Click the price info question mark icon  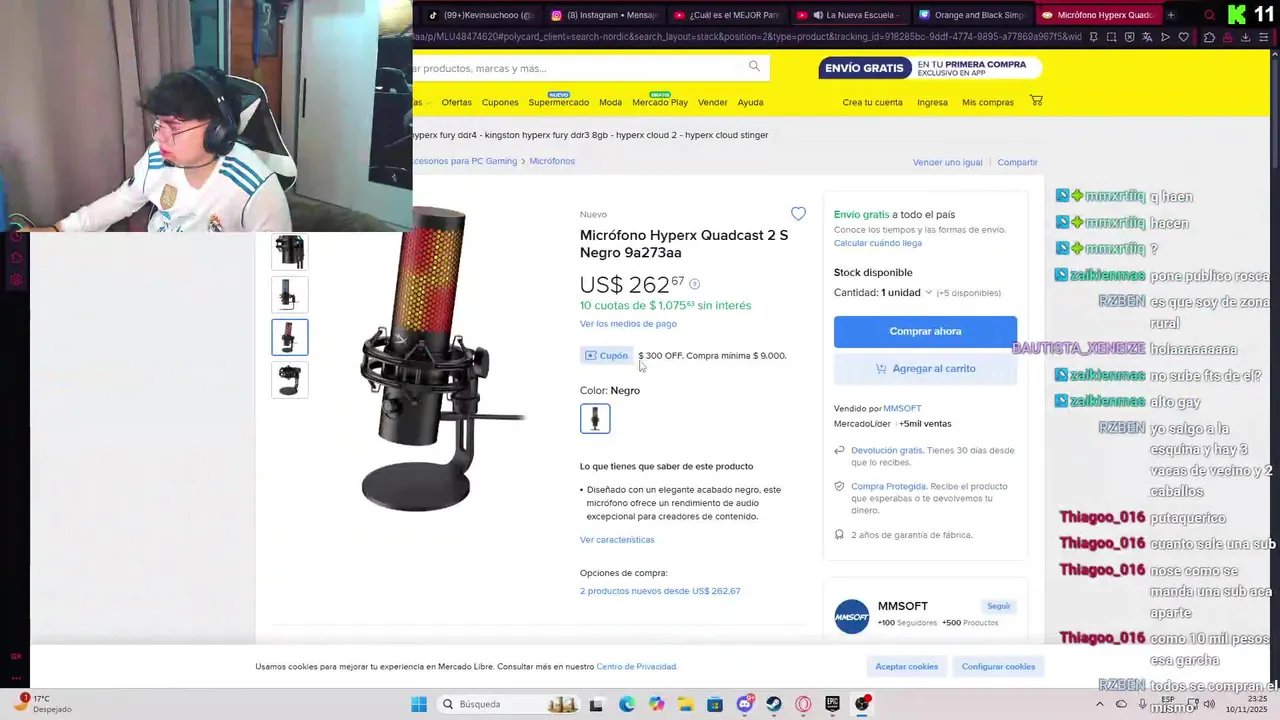click(x=694, y=284)
